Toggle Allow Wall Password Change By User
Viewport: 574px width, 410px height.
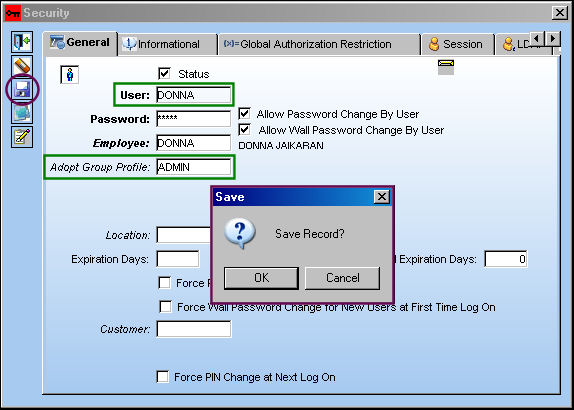(245, 130)
